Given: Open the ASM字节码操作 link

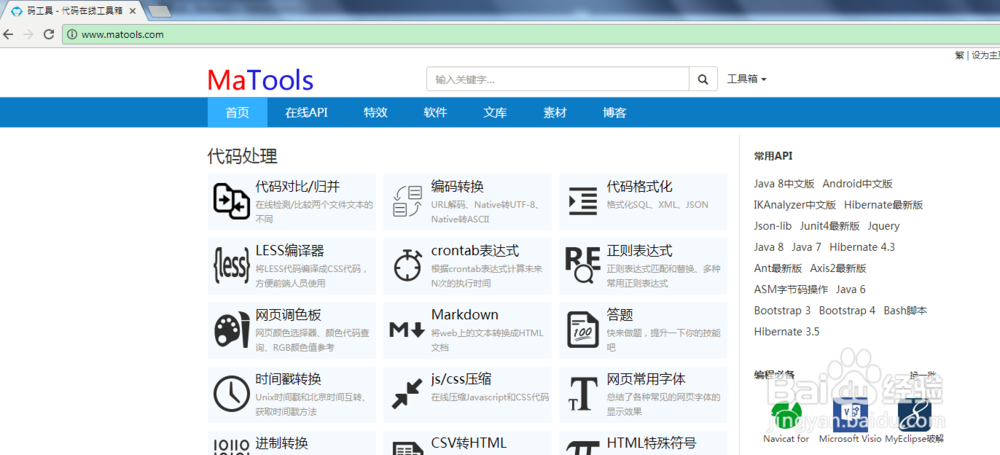Looking at the screenshot, I should pos(791,289).
